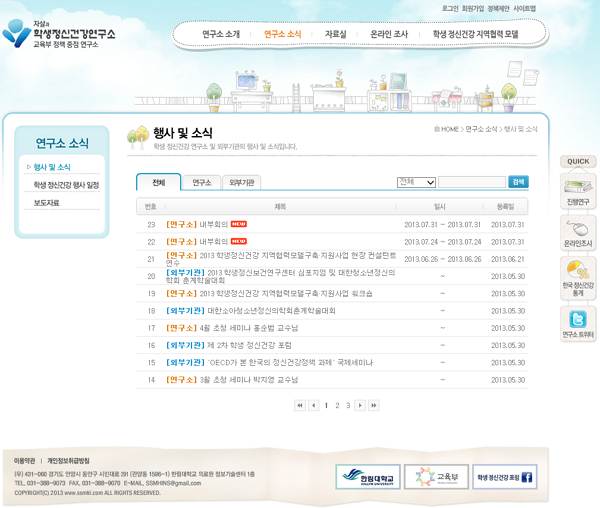Screen dimensions: 600x508
Task: Click the search text input field
Action: (472, 182)
